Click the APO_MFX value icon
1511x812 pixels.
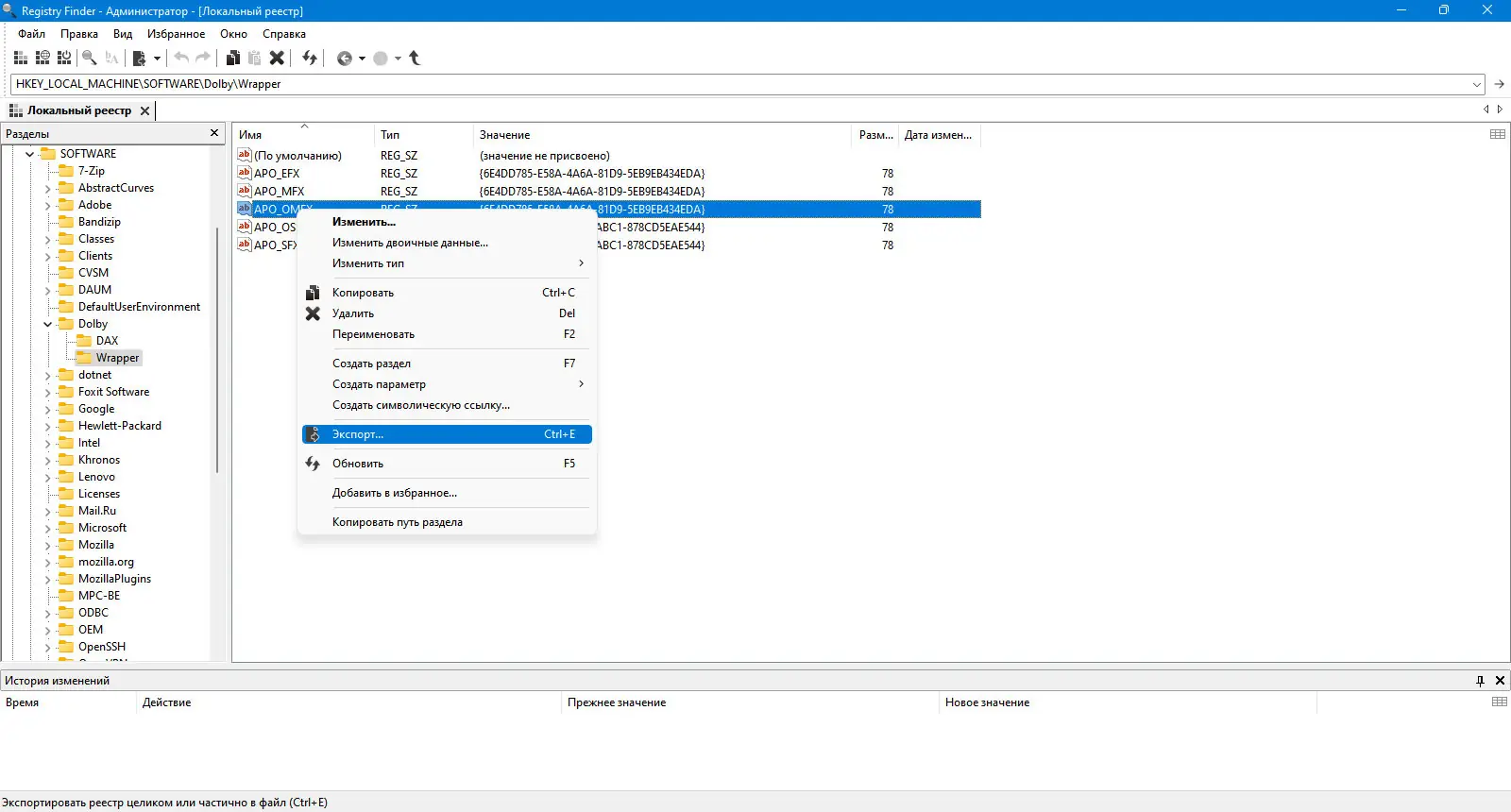coord(244,191)
